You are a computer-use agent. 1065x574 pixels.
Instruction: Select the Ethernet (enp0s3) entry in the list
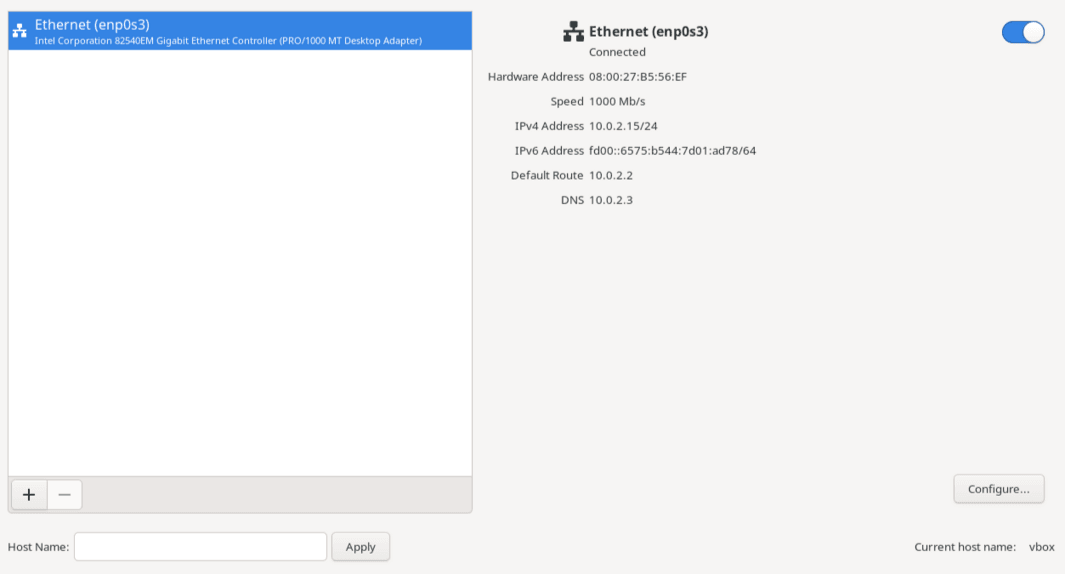(240, 31)
